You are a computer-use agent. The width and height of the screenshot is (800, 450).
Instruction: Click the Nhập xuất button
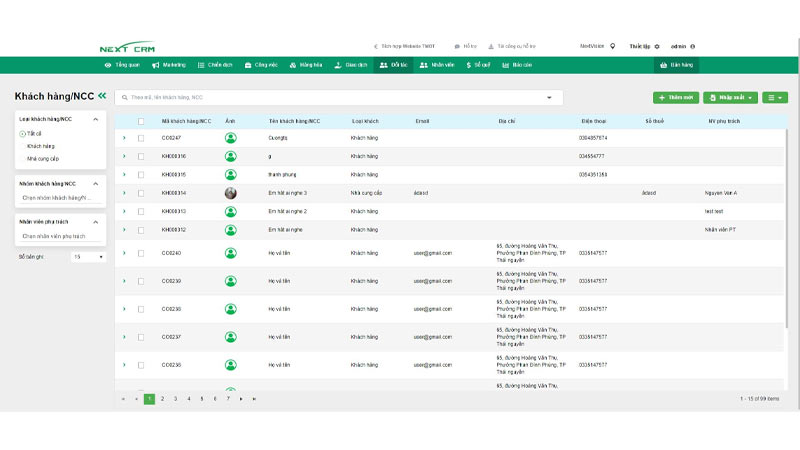(x=730, y=98)
